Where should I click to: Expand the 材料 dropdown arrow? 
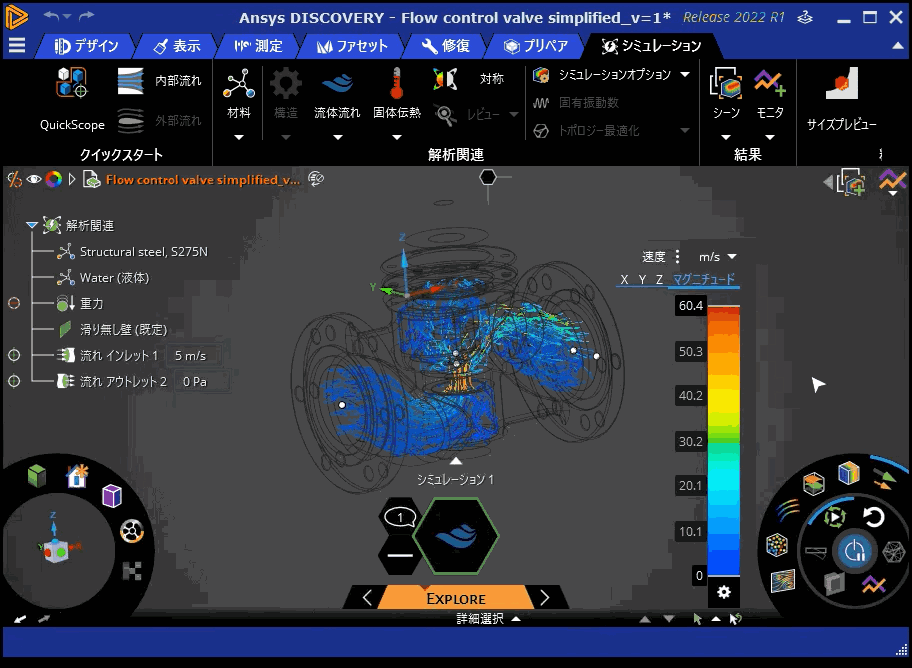pyautogui.click(x=238, y=137)
